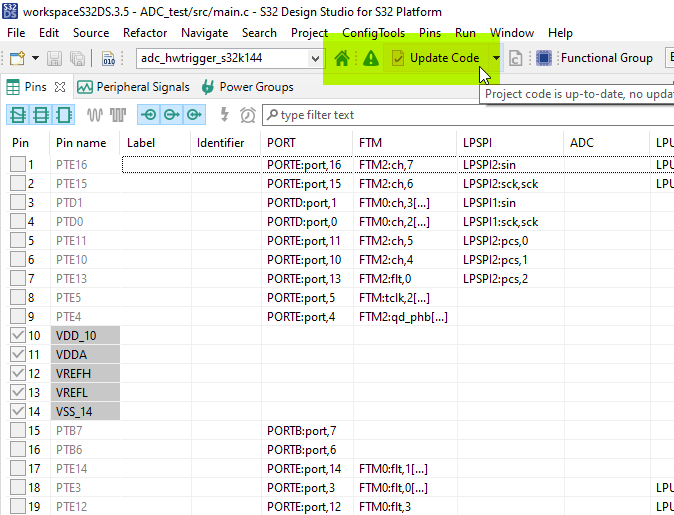Screen dimensions: 674x515
Task: Check the box for pin 3 PTD1
Action: [x=18, y=202]
